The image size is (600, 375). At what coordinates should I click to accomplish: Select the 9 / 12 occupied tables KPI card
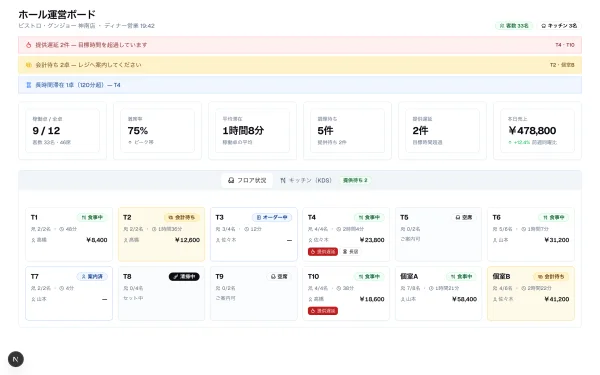coord(62,131)
